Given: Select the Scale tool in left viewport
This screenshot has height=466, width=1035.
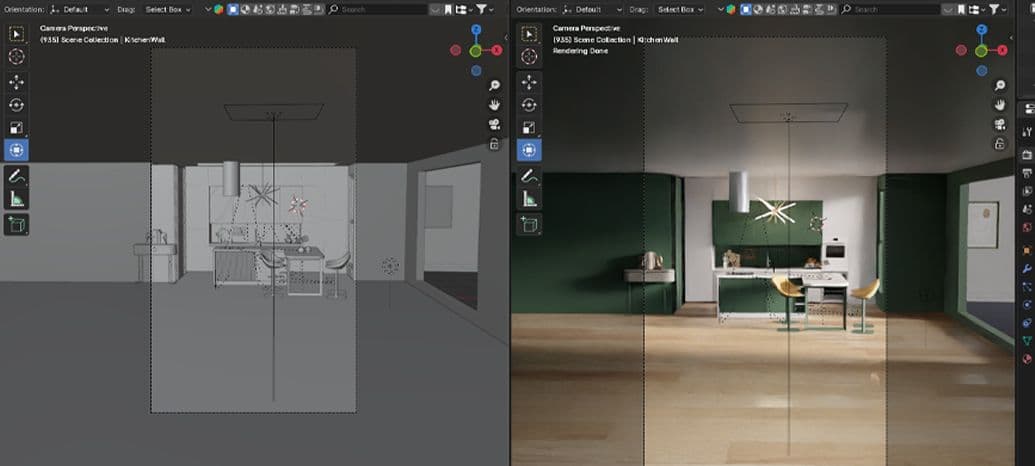Looking at the screenshot, I should pyautogui.click(x=17, y=127).
